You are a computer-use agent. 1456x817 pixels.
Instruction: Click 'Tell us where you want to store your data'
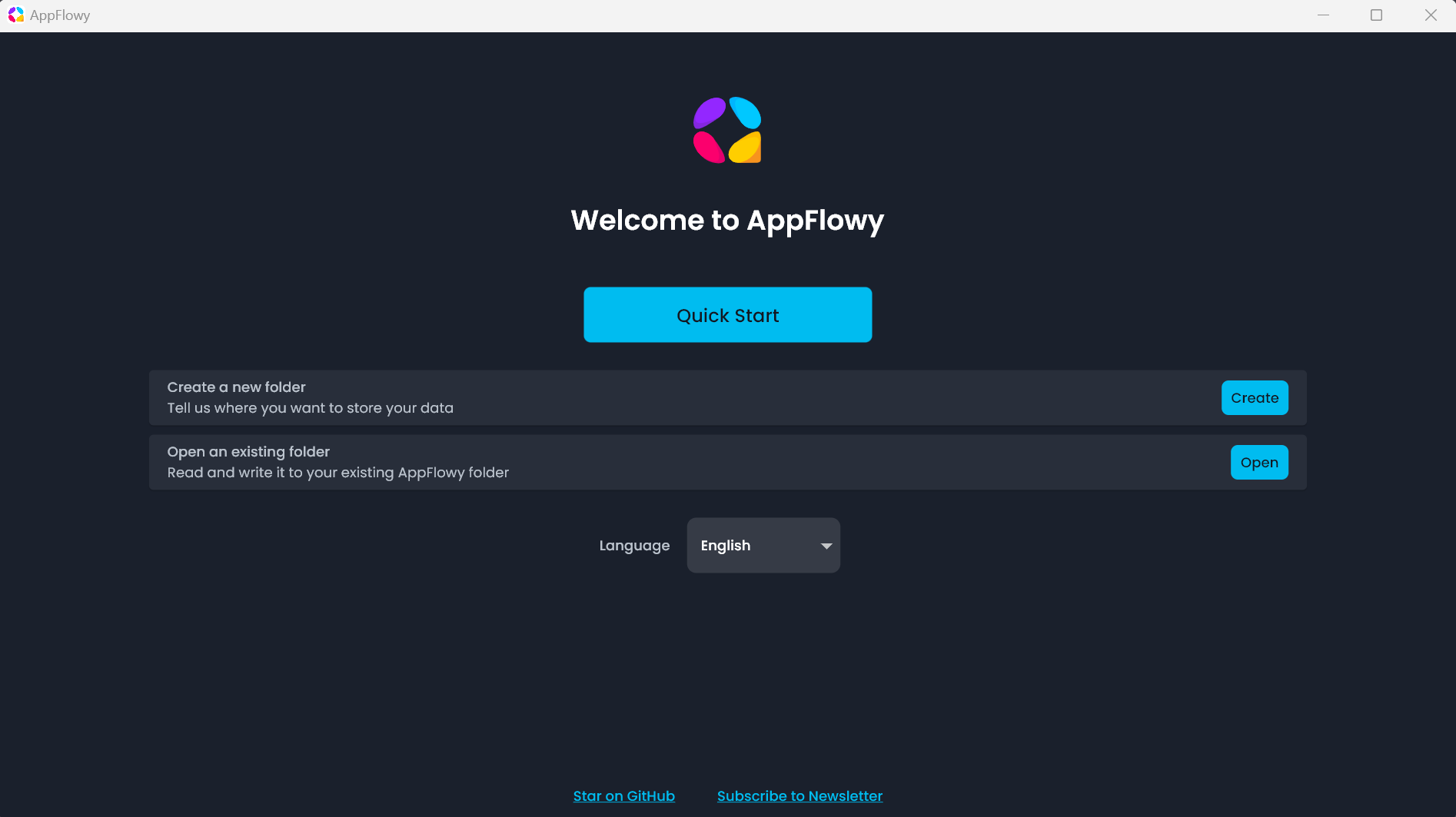tap(310, 407)
